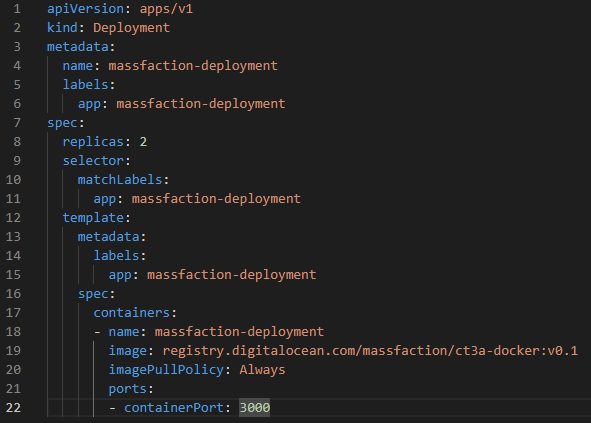Click the containerPort key
Viewport: 591px width, 423px height.
pos(174,408)
